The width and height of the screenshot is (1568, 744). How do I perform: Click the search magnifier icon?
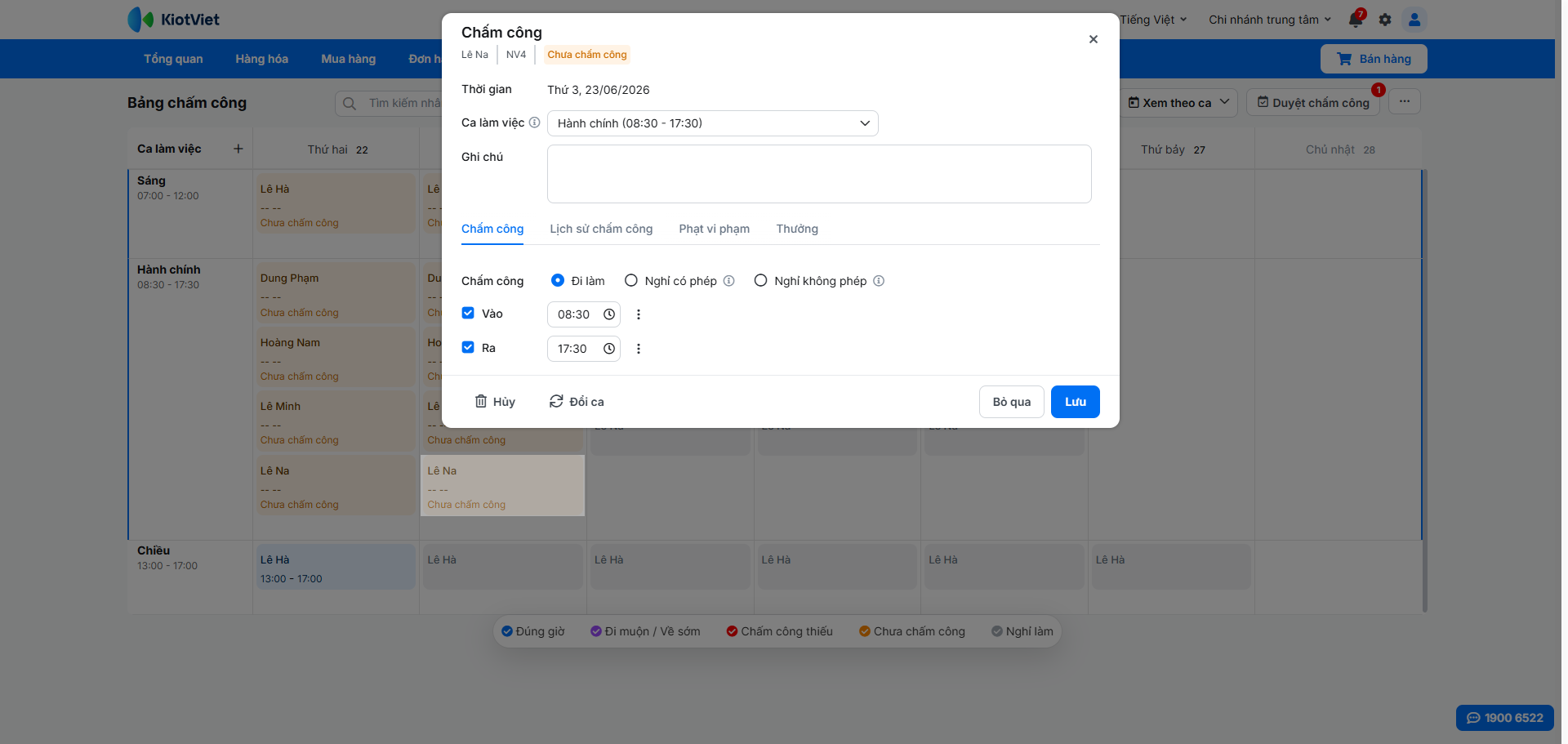click(x=350, y=104)
